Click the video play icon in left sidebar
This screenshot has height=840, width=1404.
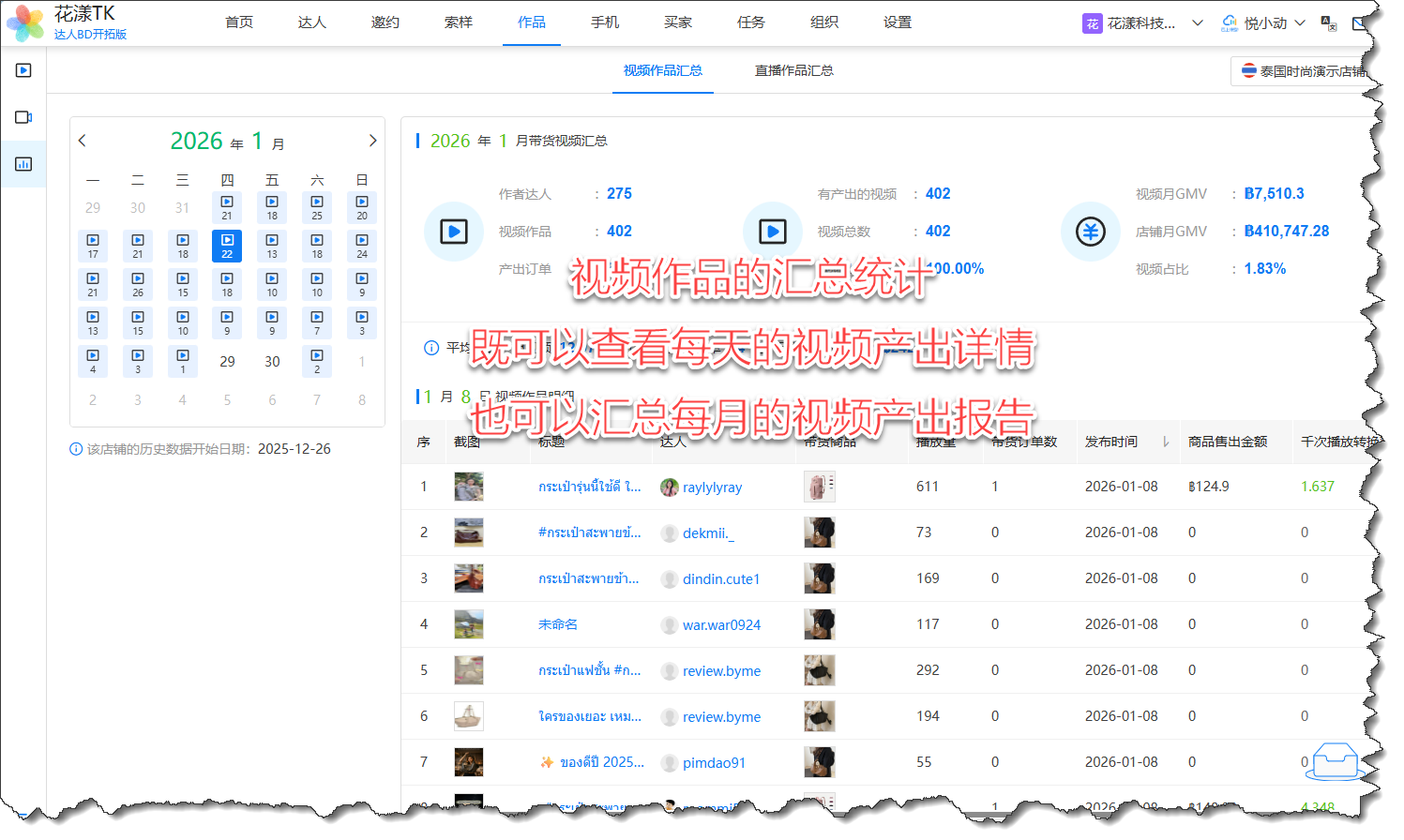(x=23, y=70)
